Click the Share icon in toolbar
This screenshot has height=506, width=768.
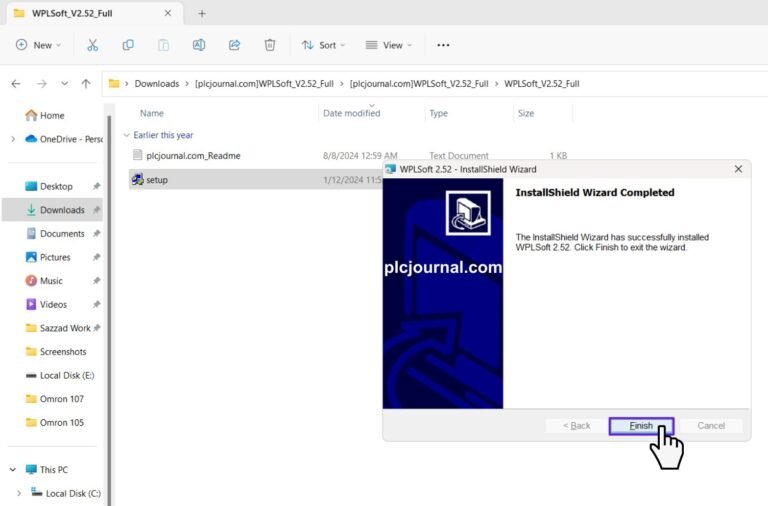234,45
